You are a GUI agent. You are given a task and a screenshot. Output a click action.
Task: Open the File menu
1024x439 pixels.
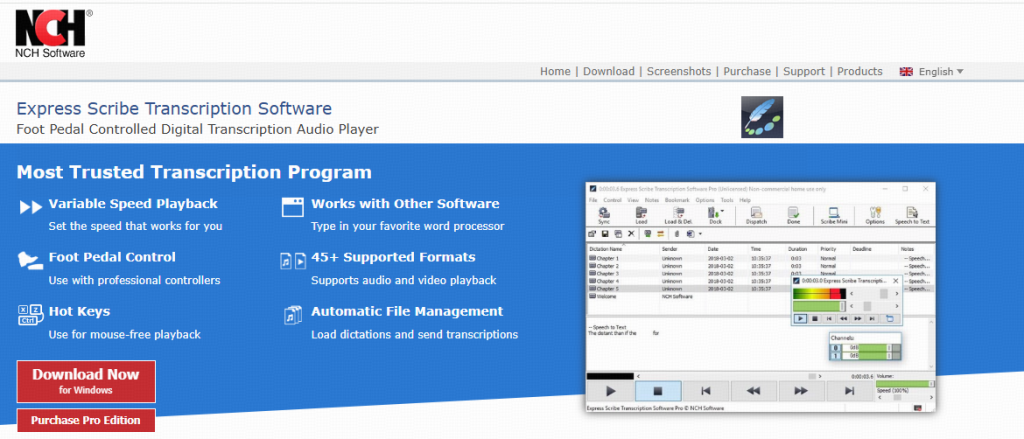(593, 200)
